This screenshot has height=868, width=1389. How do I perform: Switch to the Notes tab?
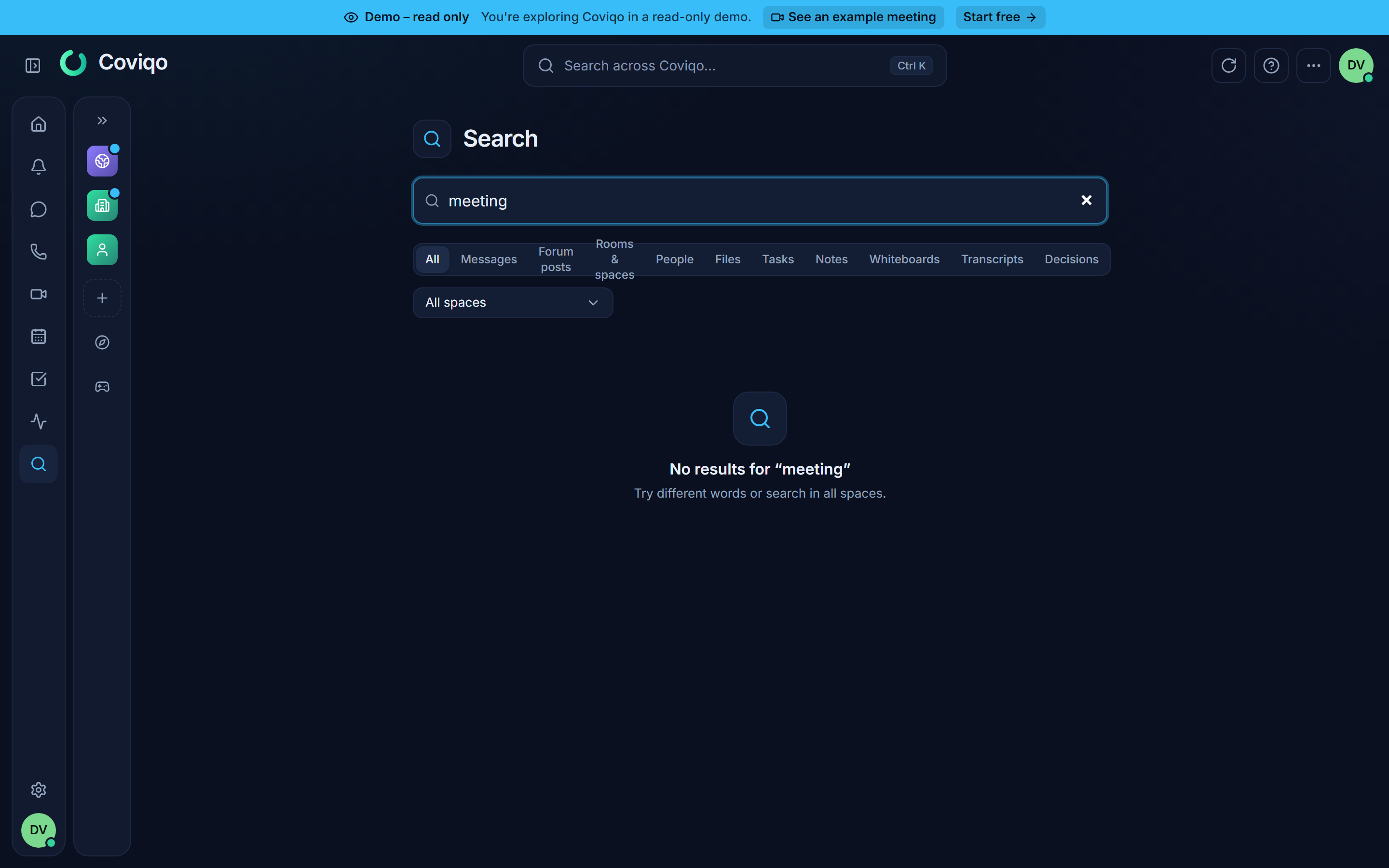[x=831, y=259]
